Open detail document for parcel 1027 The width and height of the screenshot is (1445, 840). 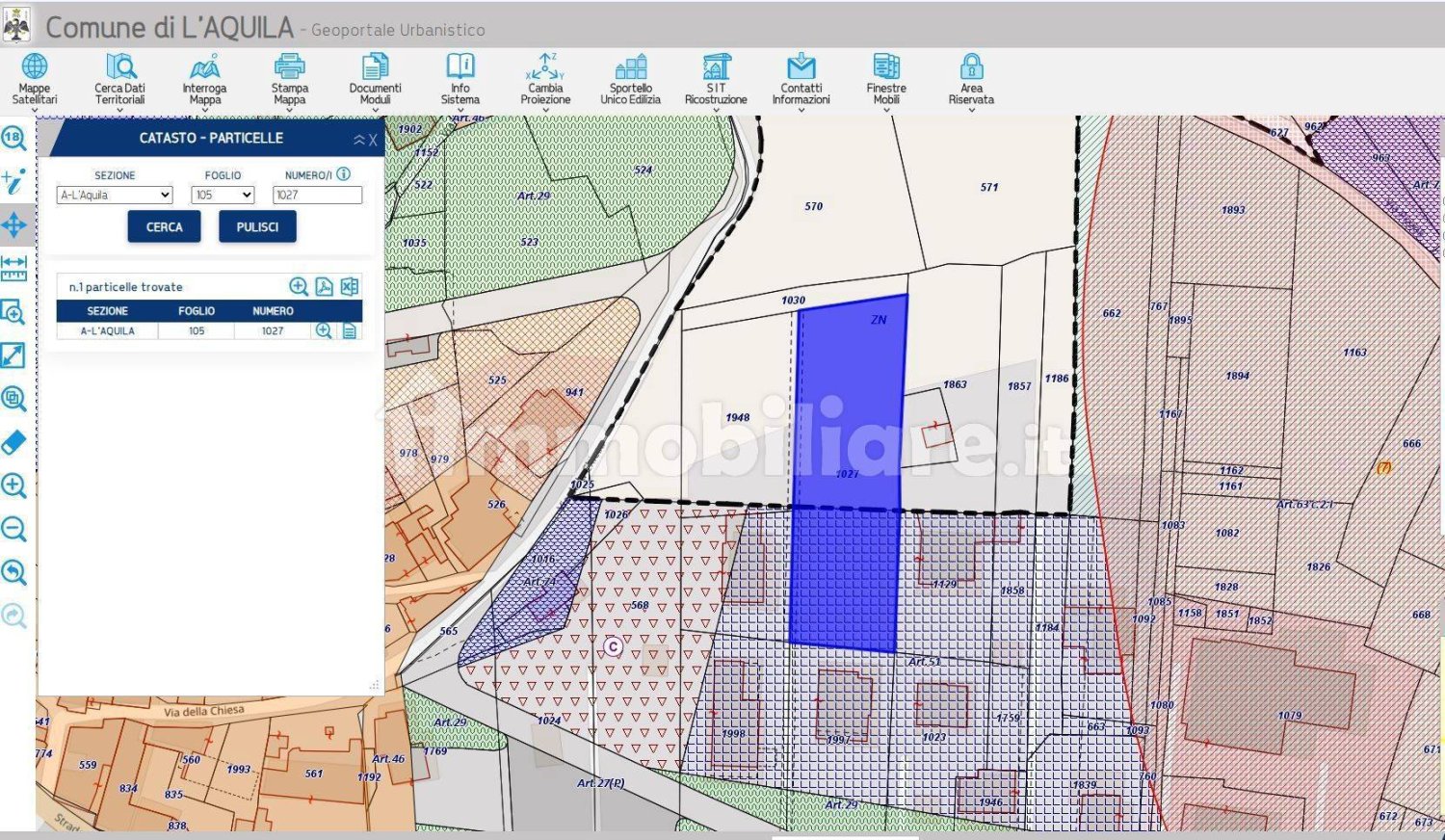coord(349,330)
